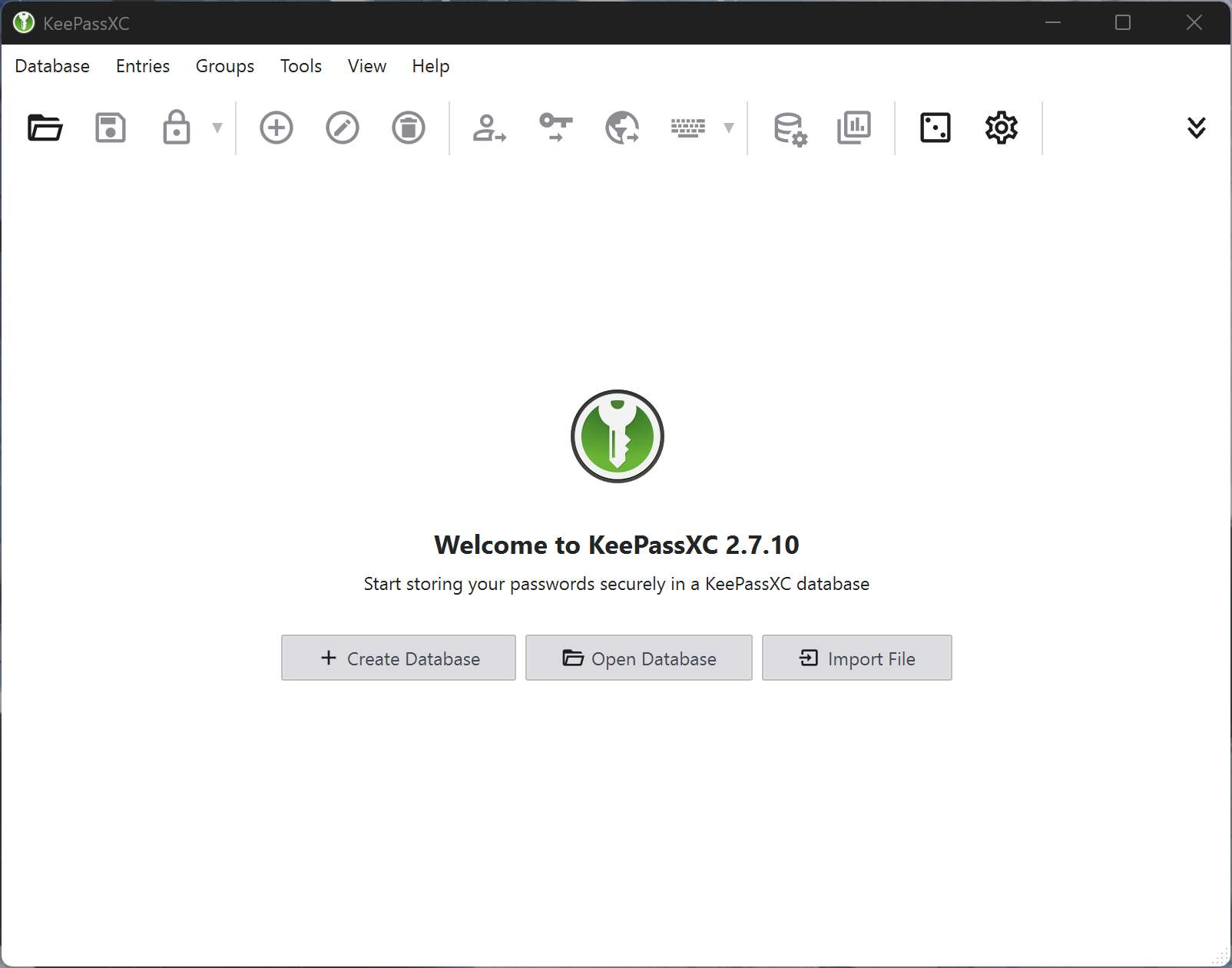Open the Settings gear icon
This screenshot has height=968, width=1232.
1002,128
